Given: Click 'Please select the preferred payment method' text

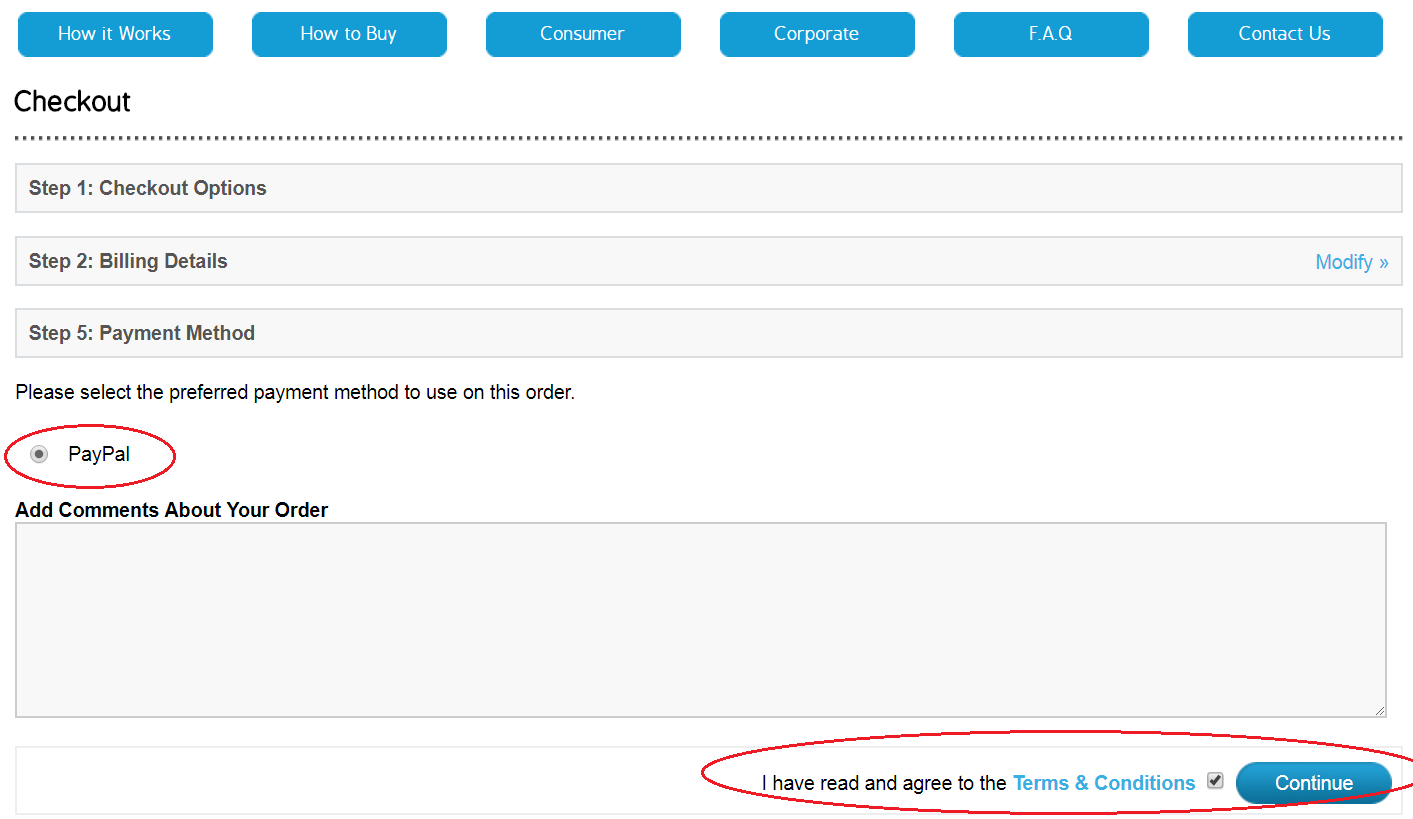Looking at the screenshot, I should click(x=295, y=392).
